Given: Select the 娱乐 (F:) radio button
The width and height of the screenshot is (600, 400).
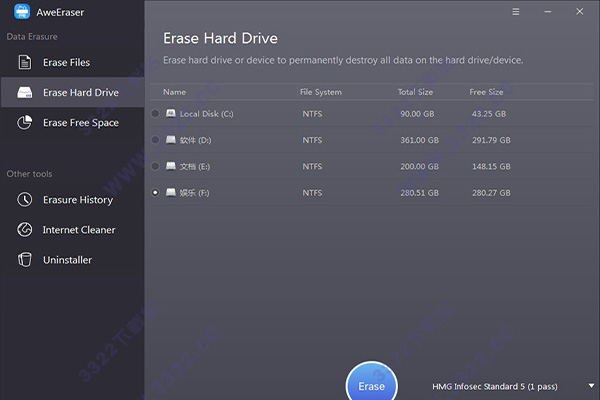Looking at the screenshot, I should coord(155,193).
